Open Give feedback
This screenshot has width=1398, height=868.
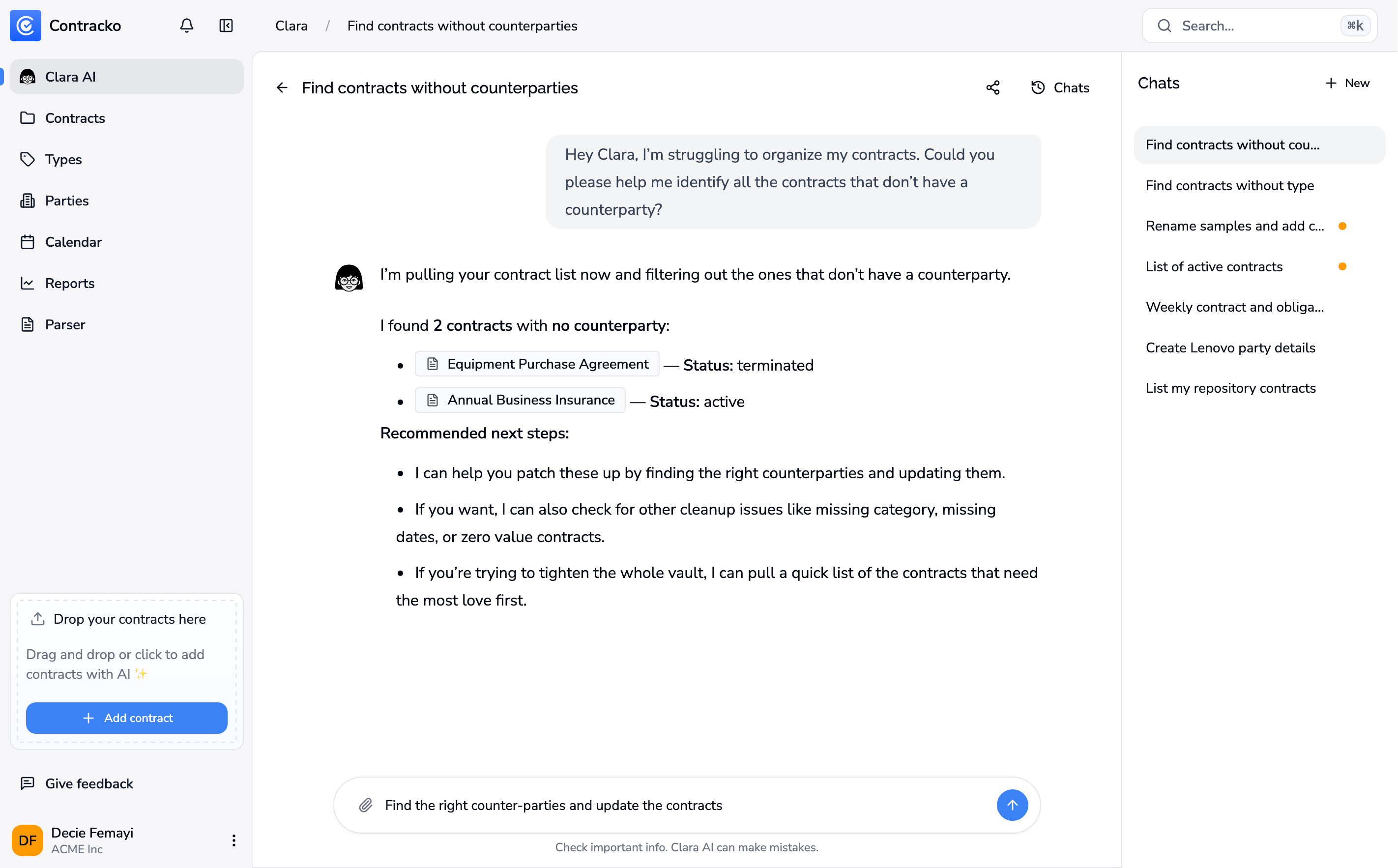89,783
